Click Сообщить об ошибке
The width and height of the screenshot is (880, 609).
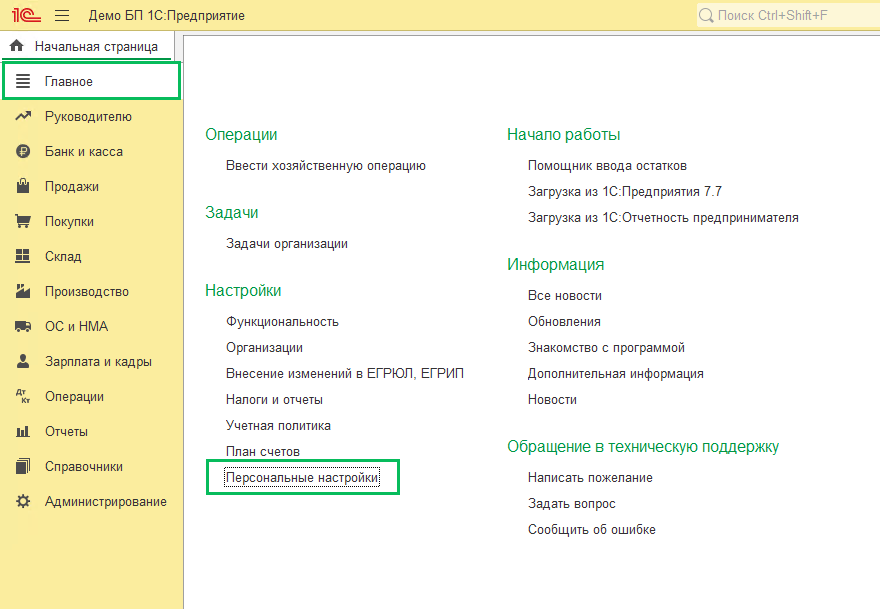pos(592,529)
